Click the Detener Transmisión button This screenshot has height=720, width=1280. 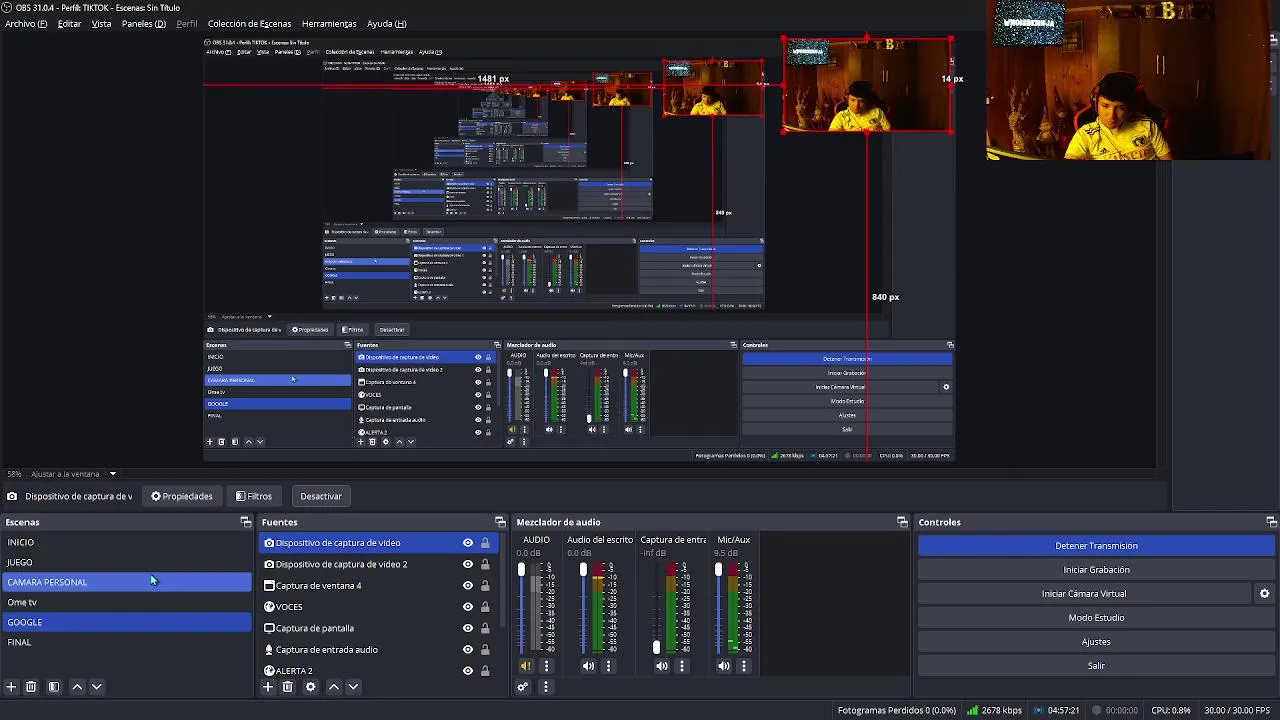[1096, 546]
